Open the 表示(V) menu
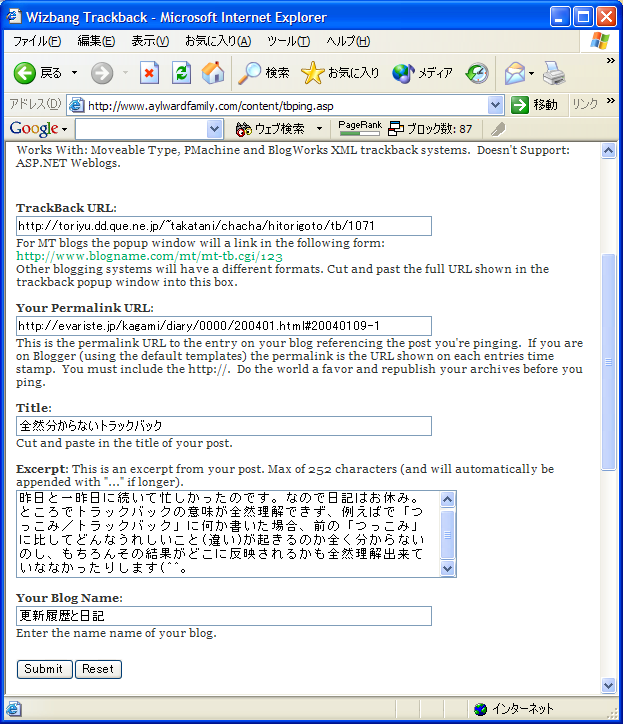623x724 pixels. pos(150,42)
